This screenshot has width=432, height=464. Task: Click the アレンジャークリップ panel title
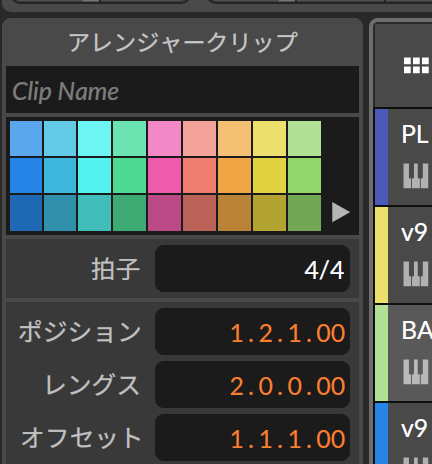coord(183,42)
